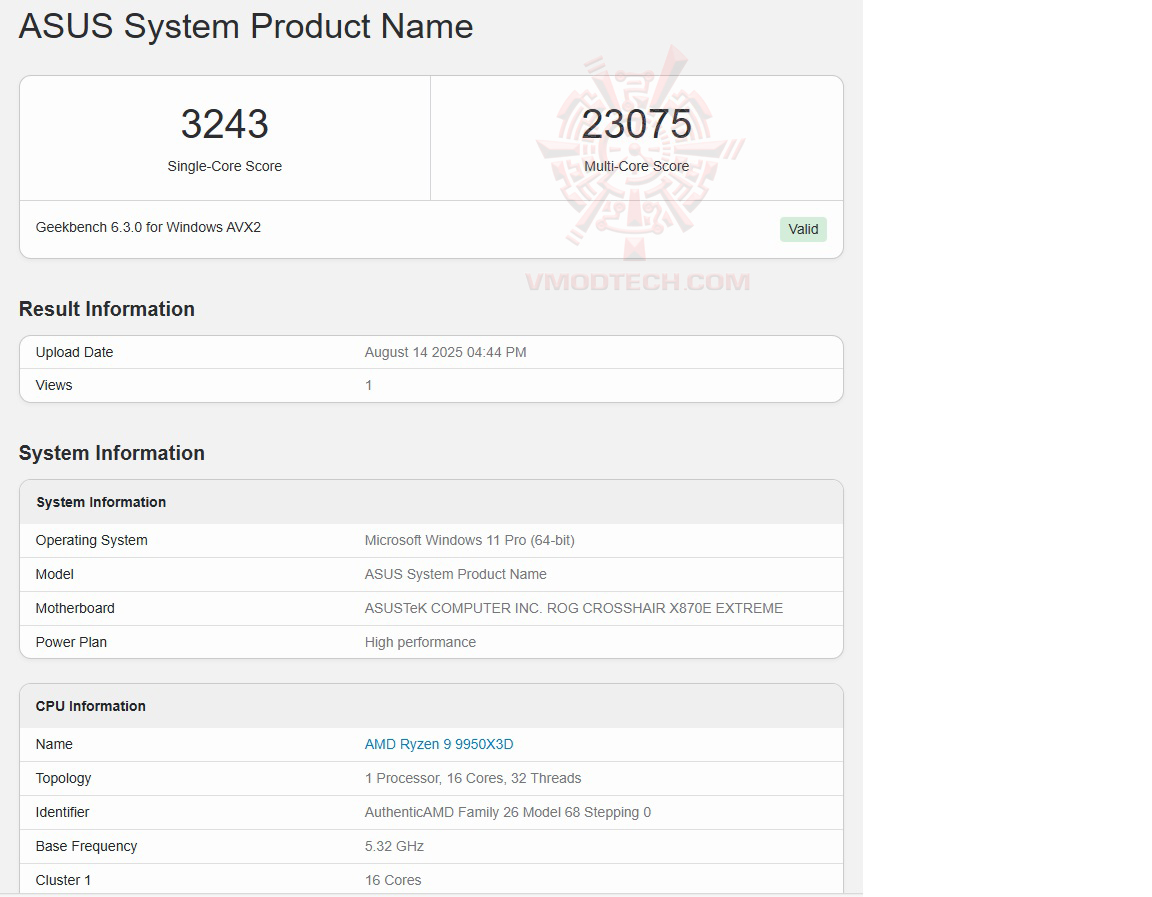Click the Views row showing 1
1152x897 pixels.
coord(430,385)
